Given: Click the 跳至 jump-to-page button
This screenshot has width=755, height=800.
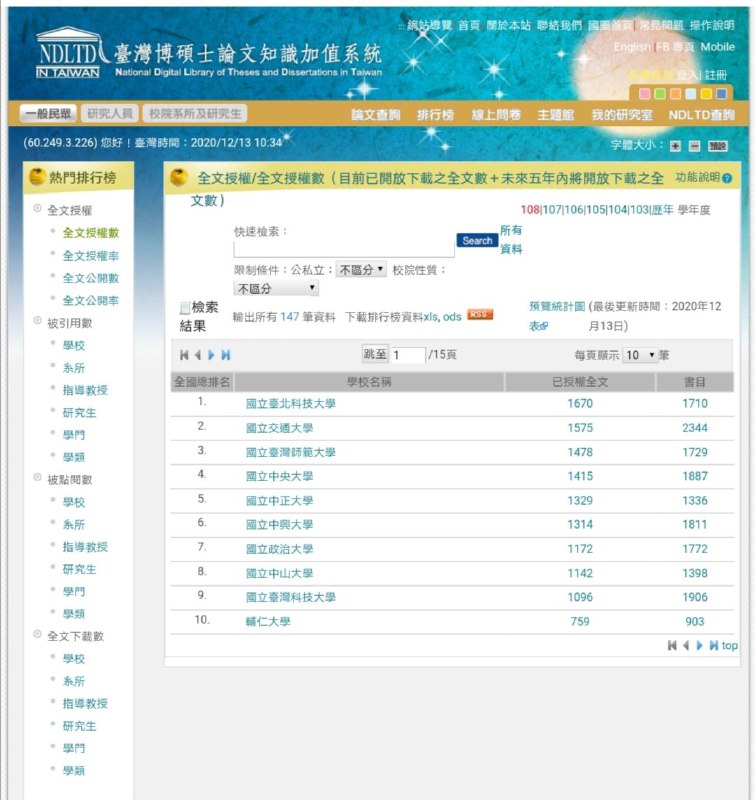Looking at the screenshot, I should pos(375,354).
